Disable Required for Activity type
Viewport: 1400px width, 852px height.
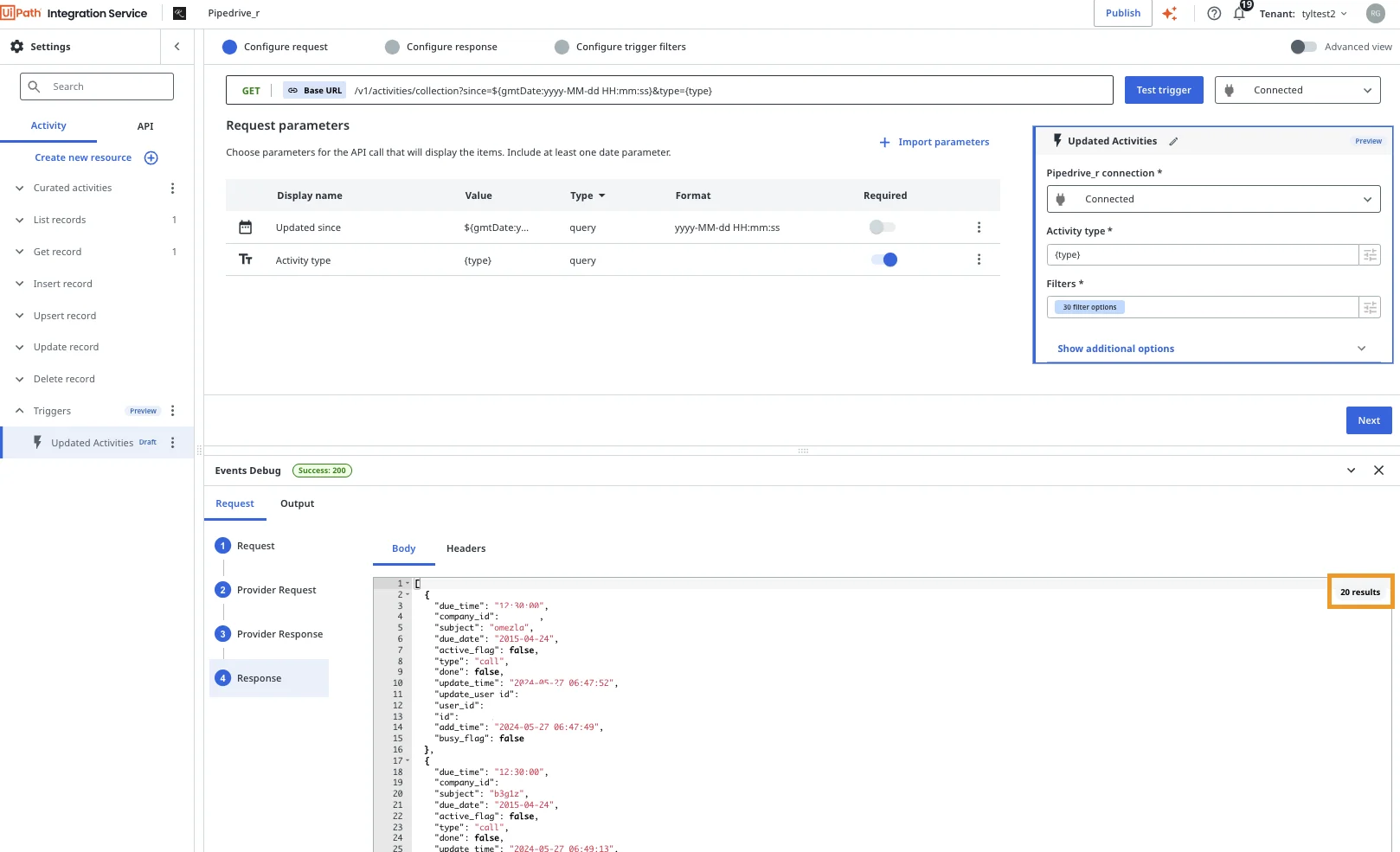click(884, 259)
